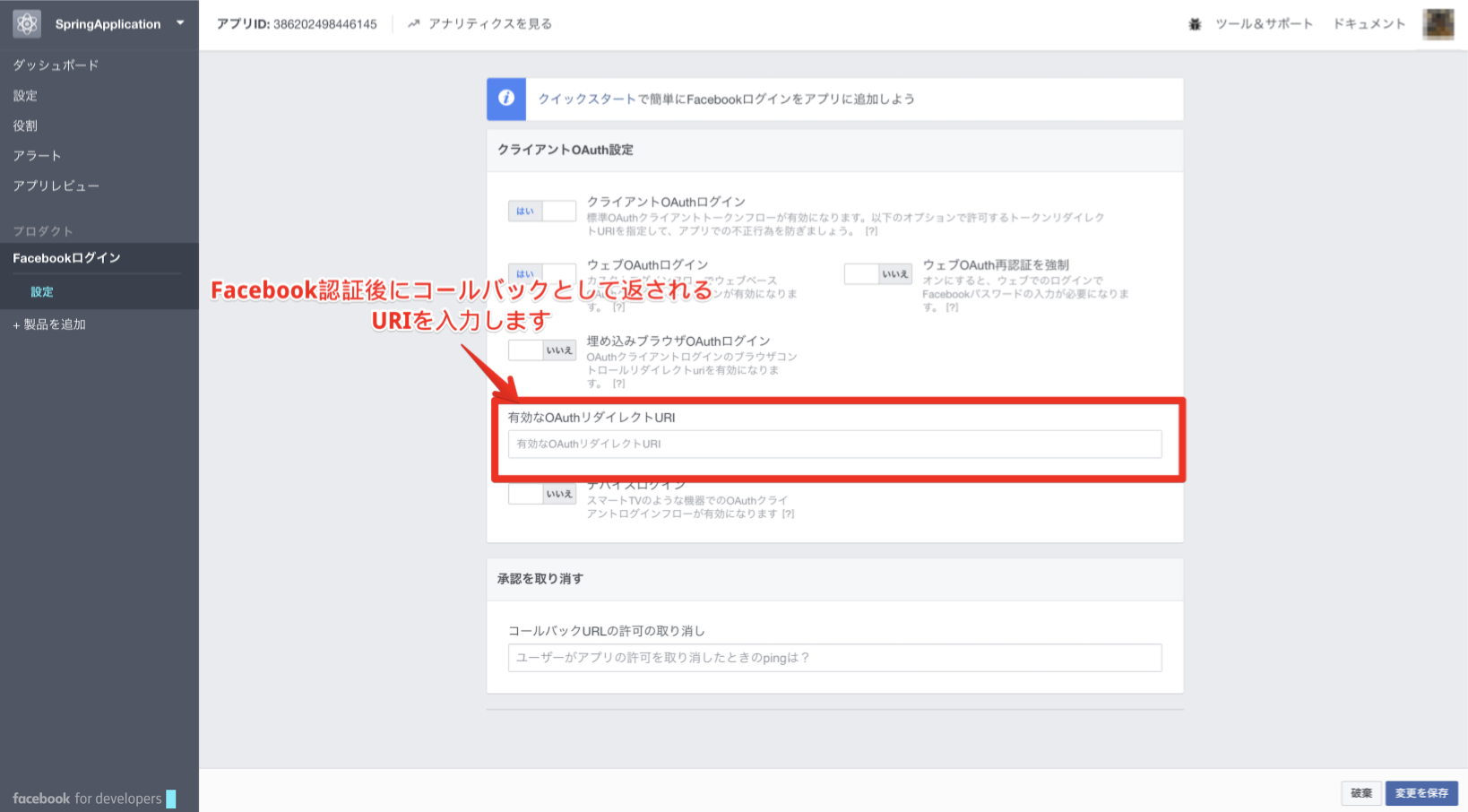Click + 製品を追加 in the sidebar
Viewport: 1468px width, 812px height.
tap(49, 324)
